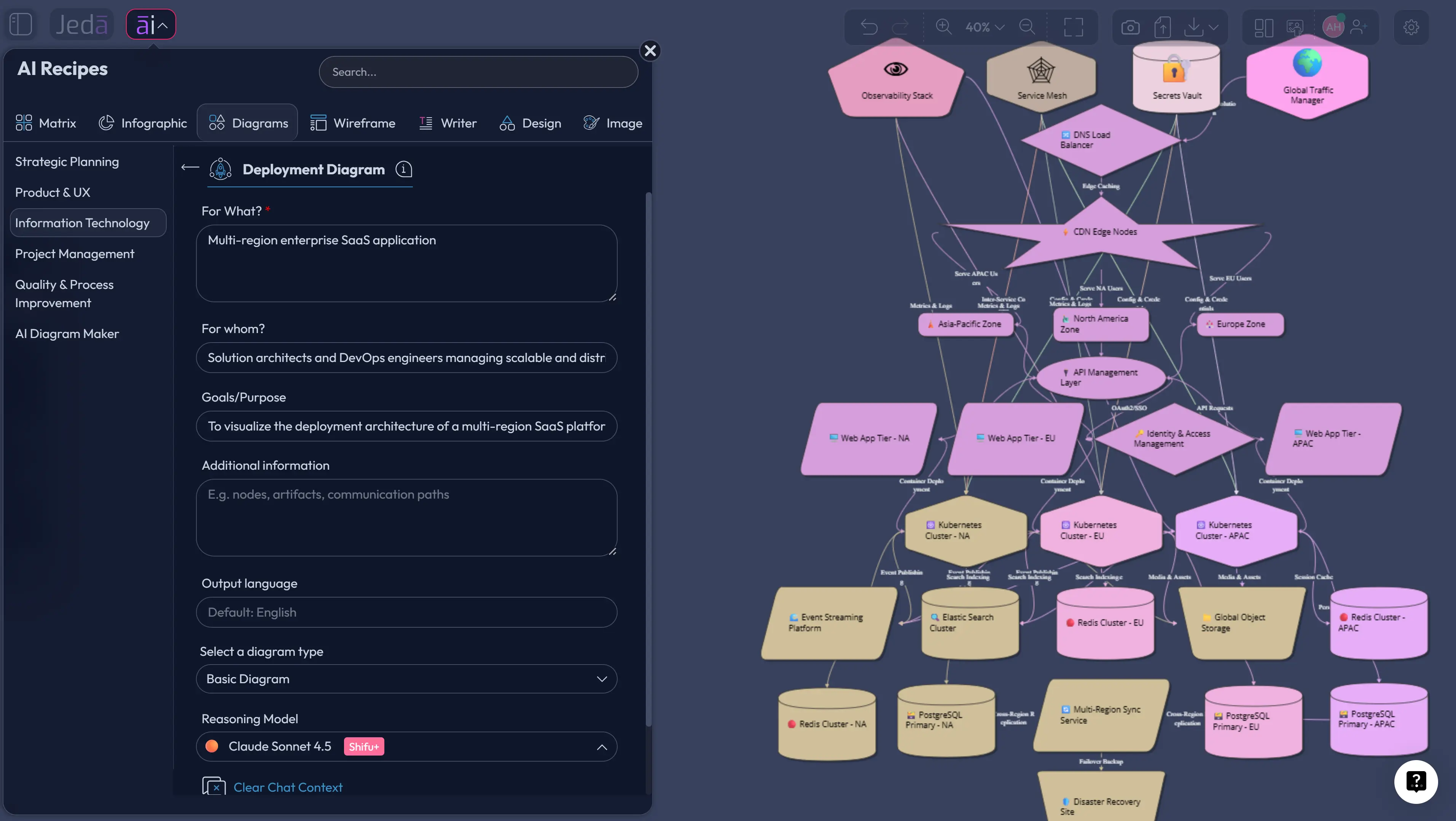Screen dimensions: 1456x821
Task: Click the For whom input field
Action: coord(406,357)
